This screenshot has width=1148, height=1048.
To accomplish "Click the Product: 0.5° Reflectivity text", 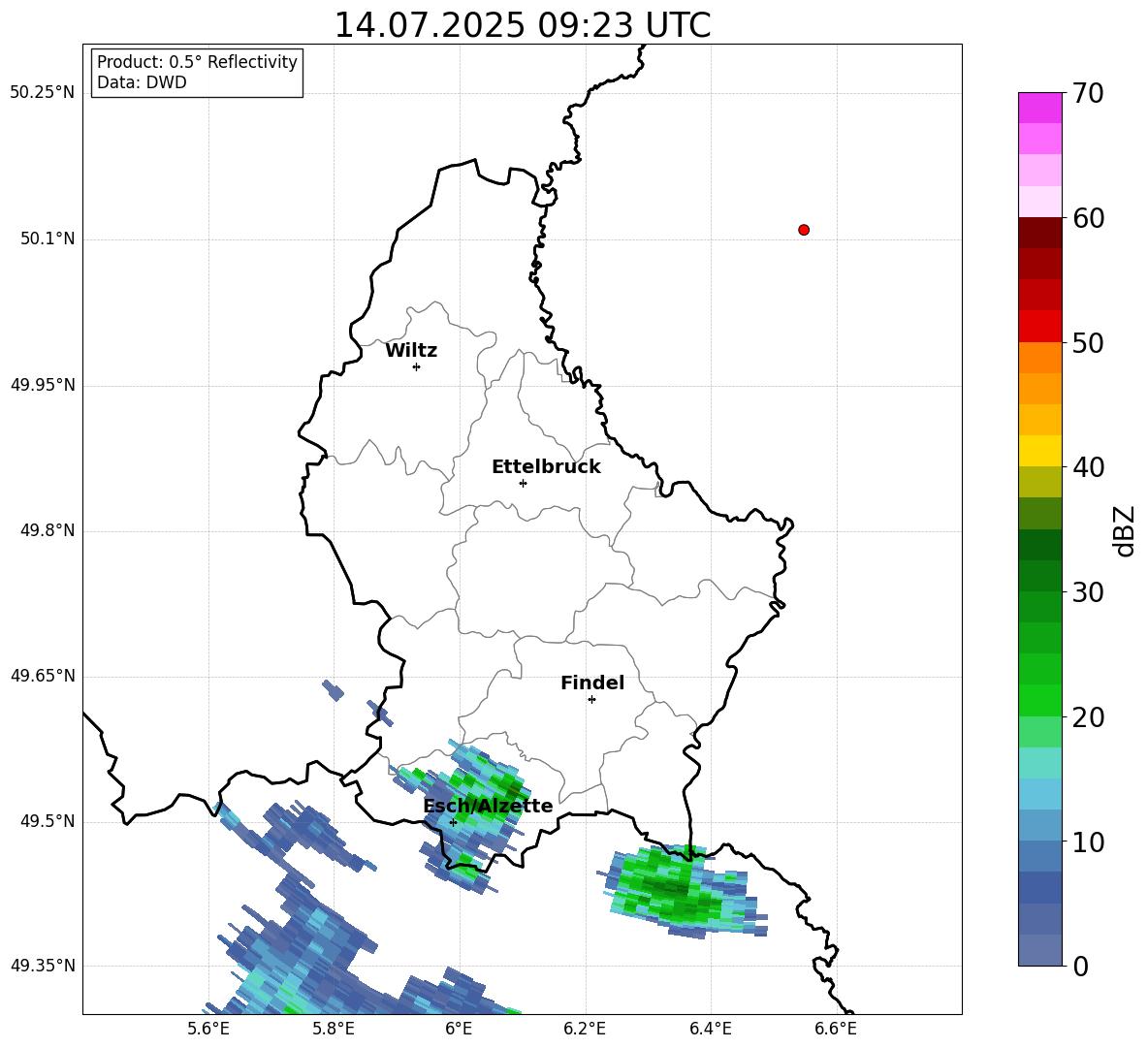I will pos(197,62).
